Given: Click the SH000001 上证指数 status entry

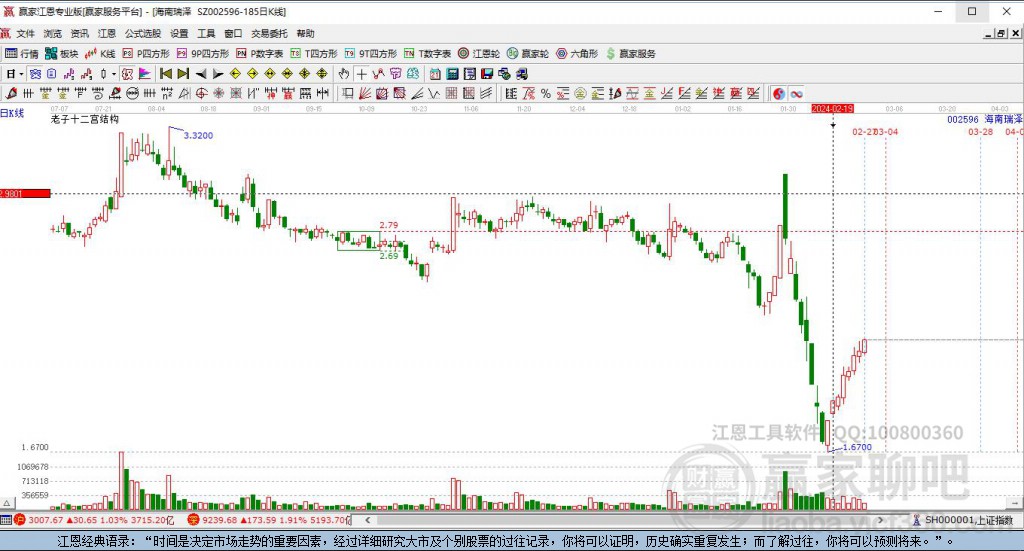Looking at the screenshot, I should tap(963, 520).
